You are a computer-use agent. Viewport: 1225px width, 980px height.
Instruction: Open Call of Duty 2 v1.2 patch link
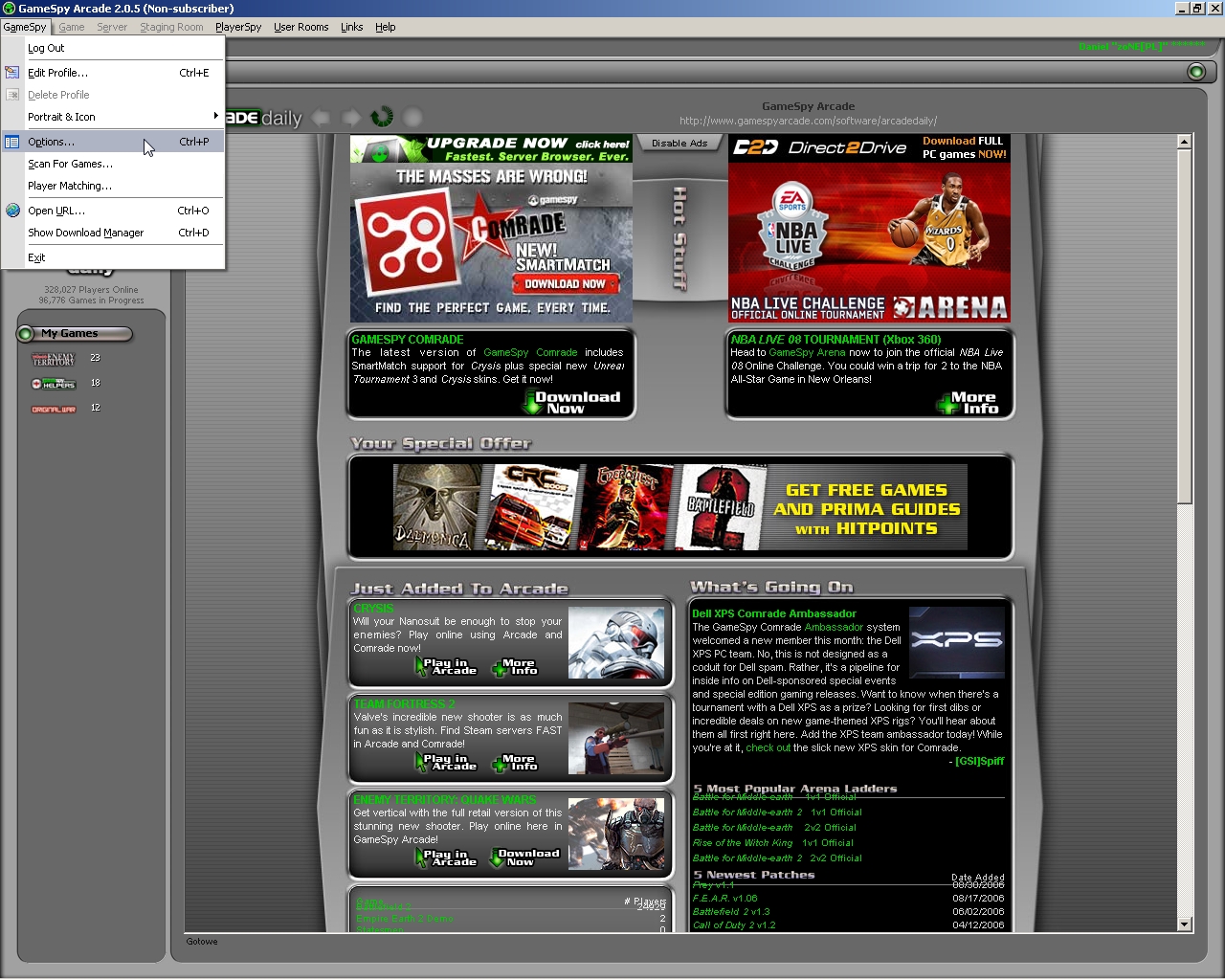[x=734, y=925]
